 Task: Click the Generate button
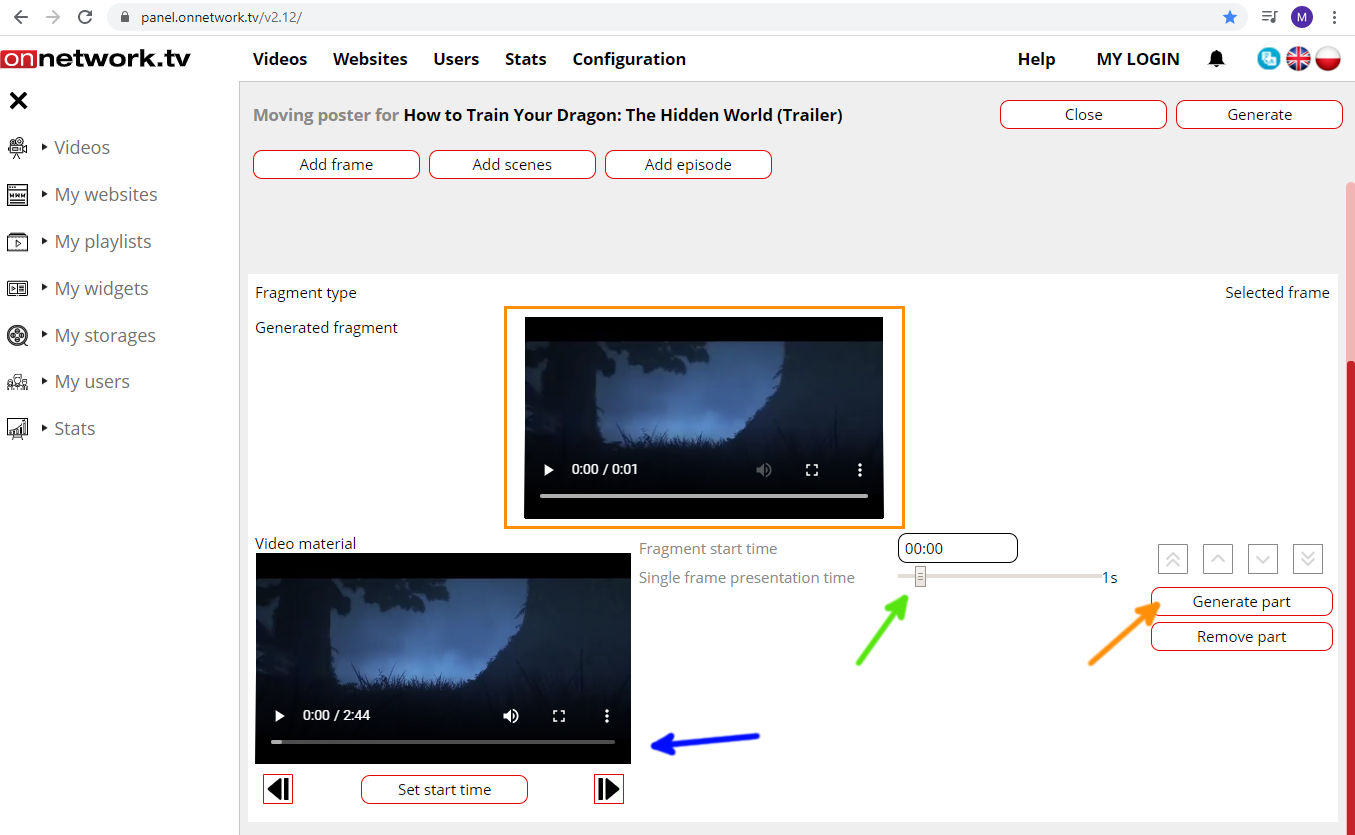pos(1259,115)
